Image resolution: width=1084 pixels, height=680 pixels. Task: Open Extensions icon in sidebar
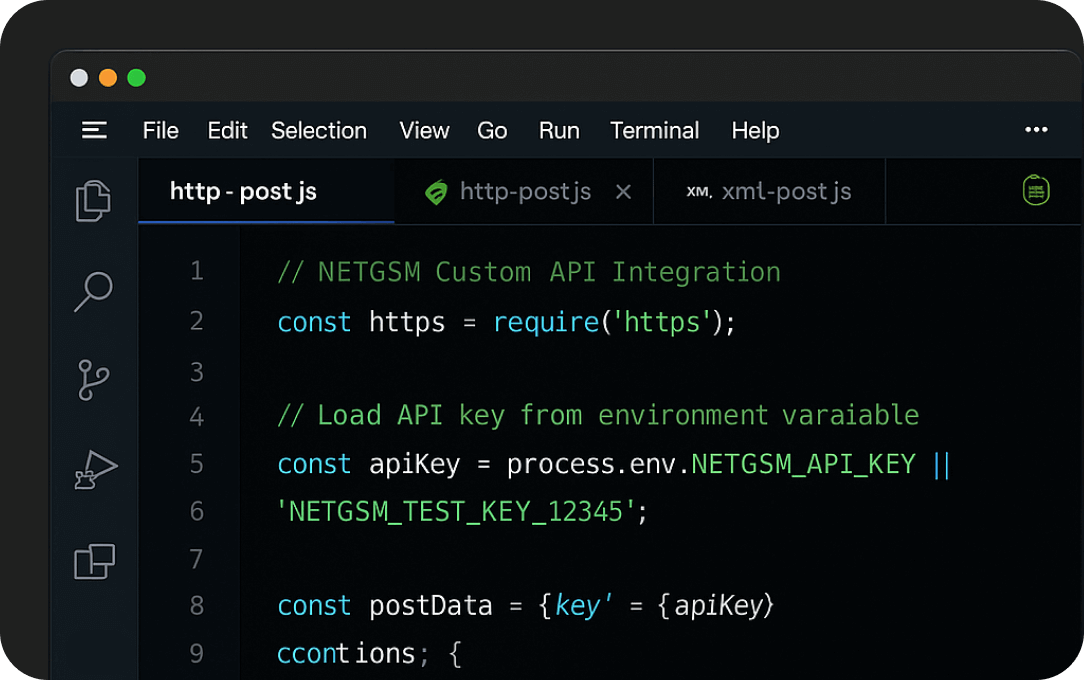pos(94,561)
